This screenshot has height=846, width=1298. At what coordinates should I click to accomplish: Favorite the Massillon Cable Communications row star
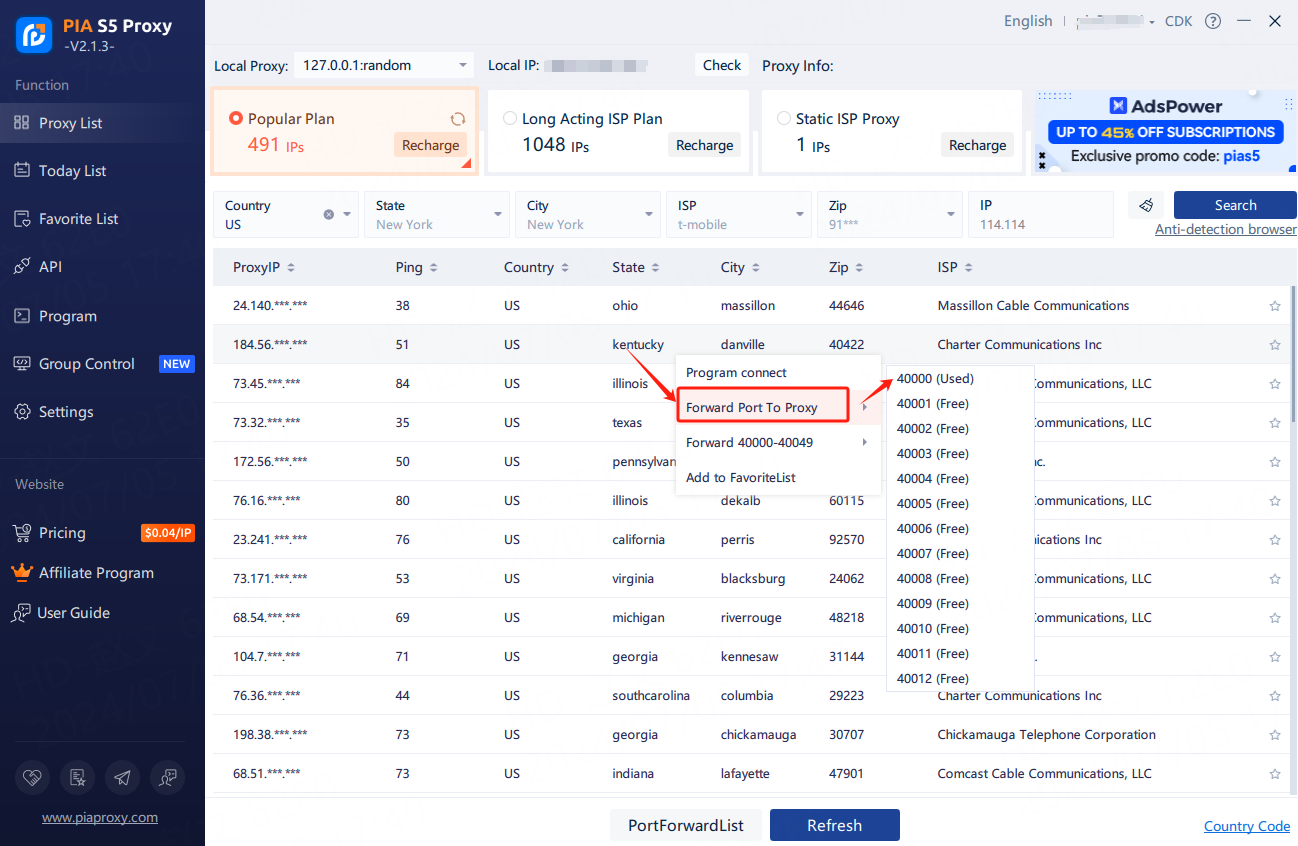click(x=1275, y=306)
